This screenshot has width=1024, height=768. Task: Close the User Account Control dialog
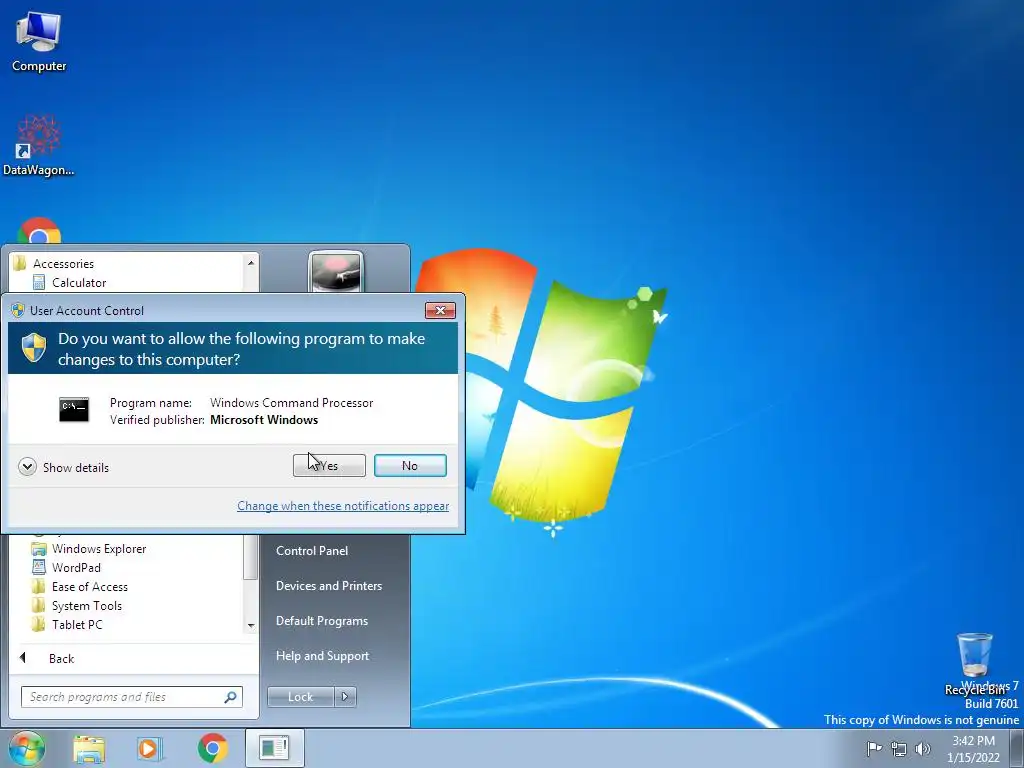click(440, 310)
